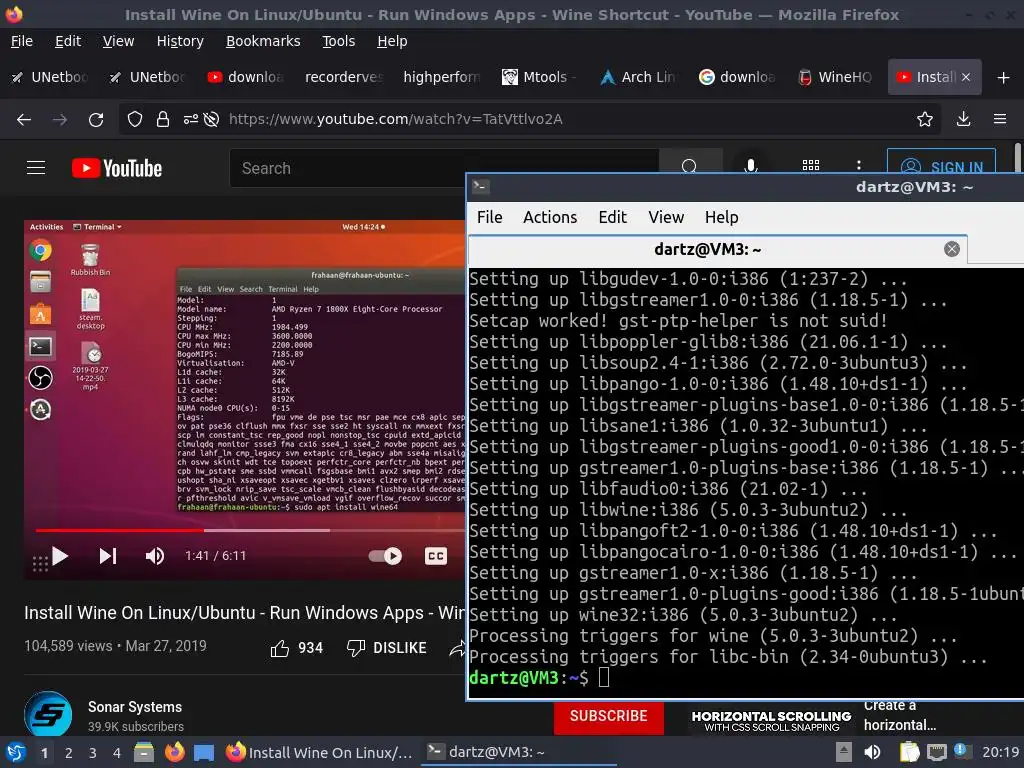Viewport: 1024px width, 768px height.
Task: Switch to workspace 2 in the taskbar
Action: click(68, 753)
